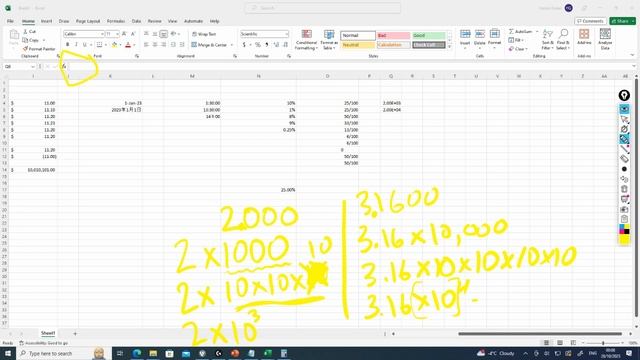This screenshot has width=640, height=360.
Task: Click the Cut command in Clipboard group
Action: pyautogui.click(x=29, y=31)
